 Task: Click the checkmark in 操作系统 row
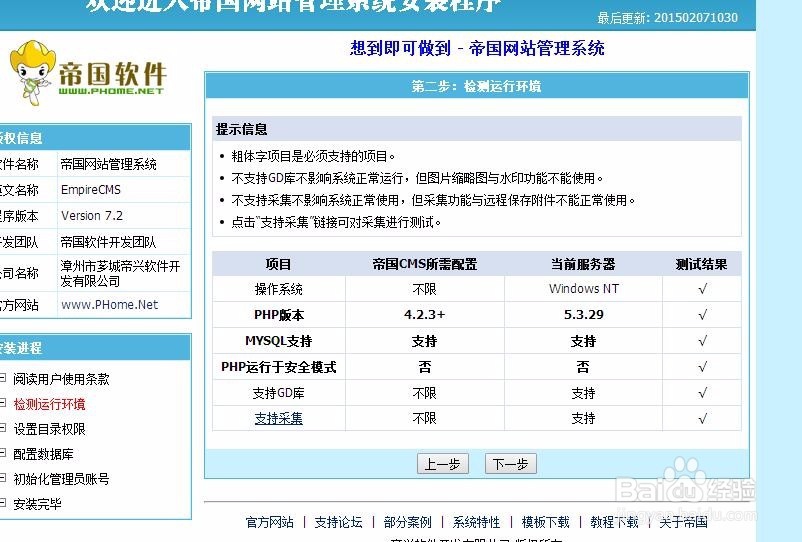point(703,289)
